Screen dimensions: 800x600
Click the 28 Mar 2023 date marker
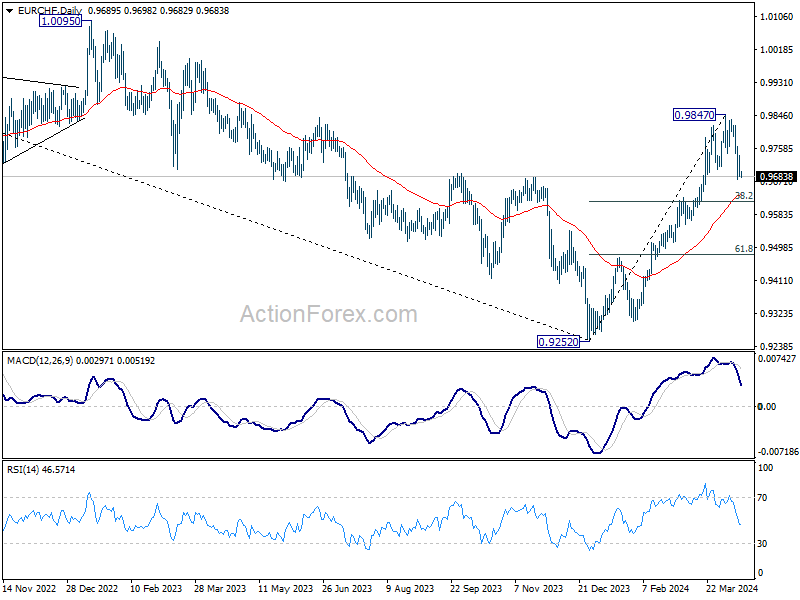coord(220,588)
